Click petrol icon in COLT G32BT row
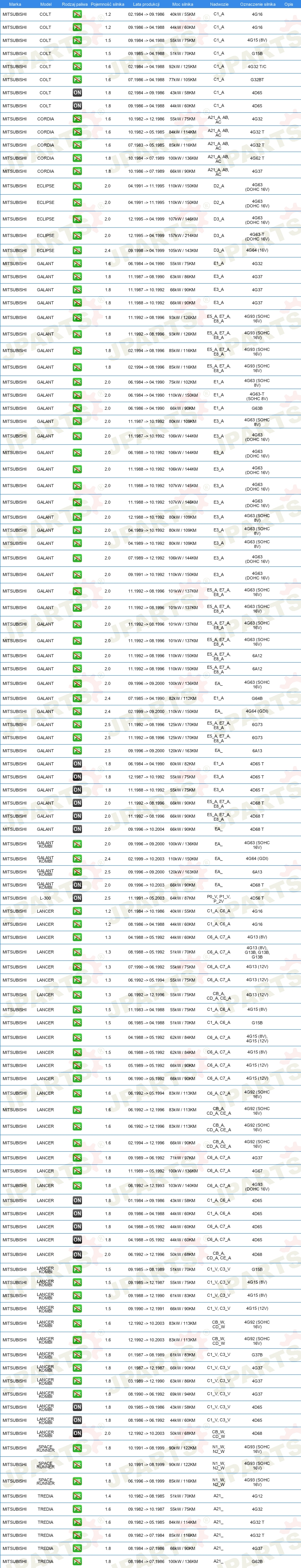Image resolution: width=301 pixels, height=1568 pixels. click(x=77, y=80)
